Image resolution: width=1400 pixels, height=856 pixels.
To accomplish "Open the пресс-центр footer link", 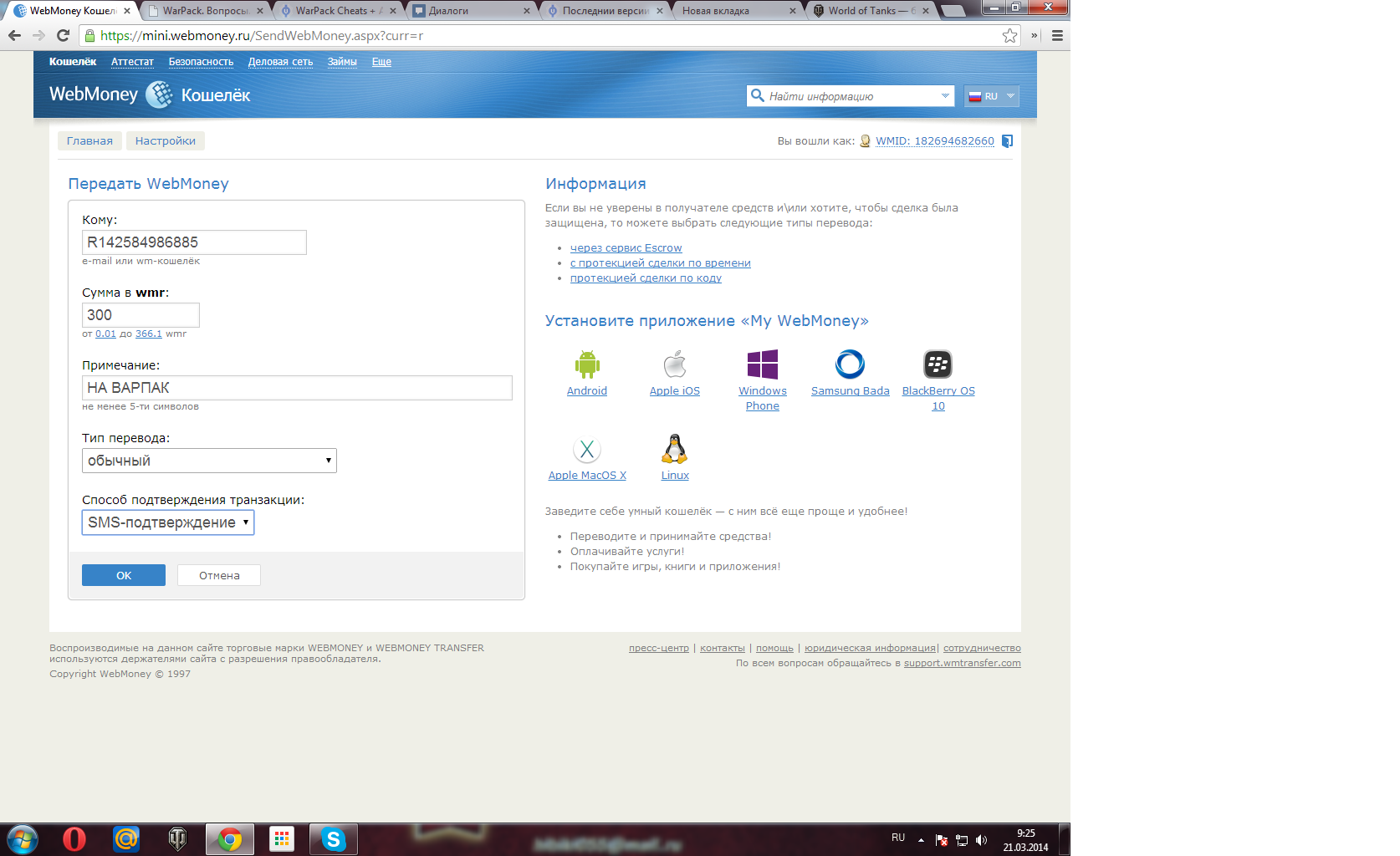I will 659,648.
